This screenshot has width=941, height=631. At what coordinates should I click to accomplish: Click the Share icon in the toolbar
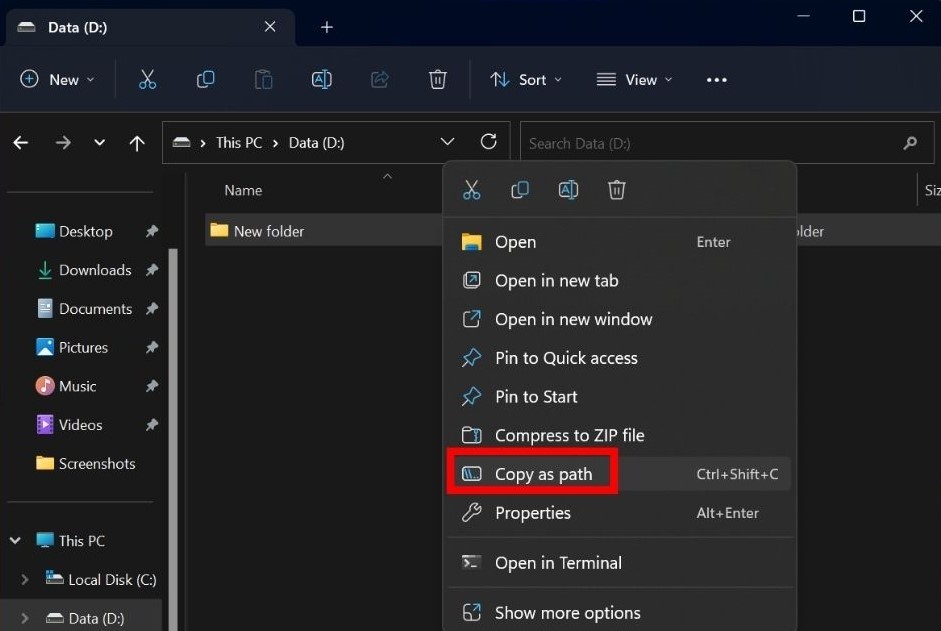tap(379, 79)
